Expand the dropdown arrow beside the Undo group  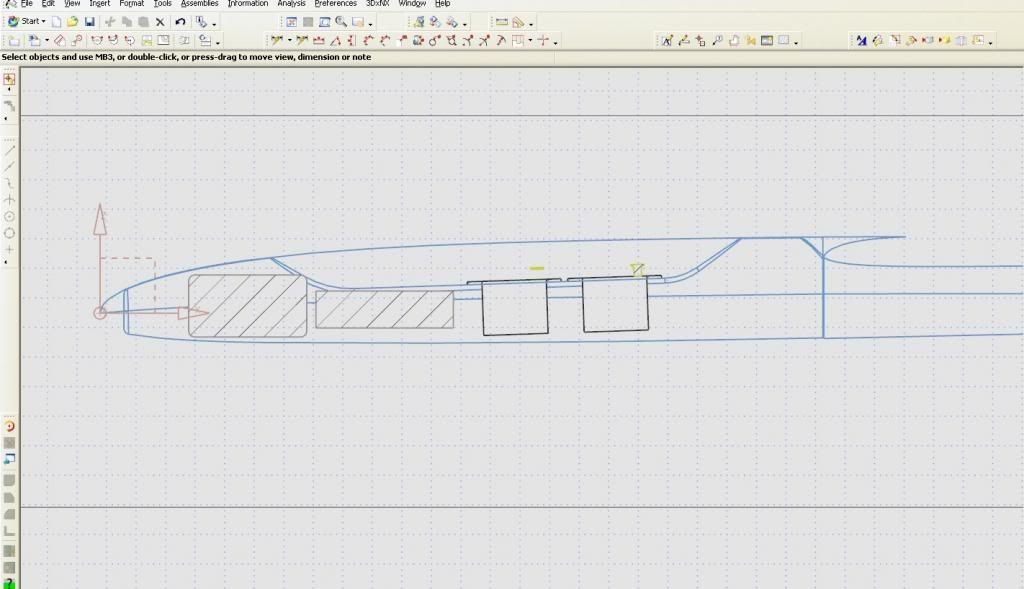point(216,23)
